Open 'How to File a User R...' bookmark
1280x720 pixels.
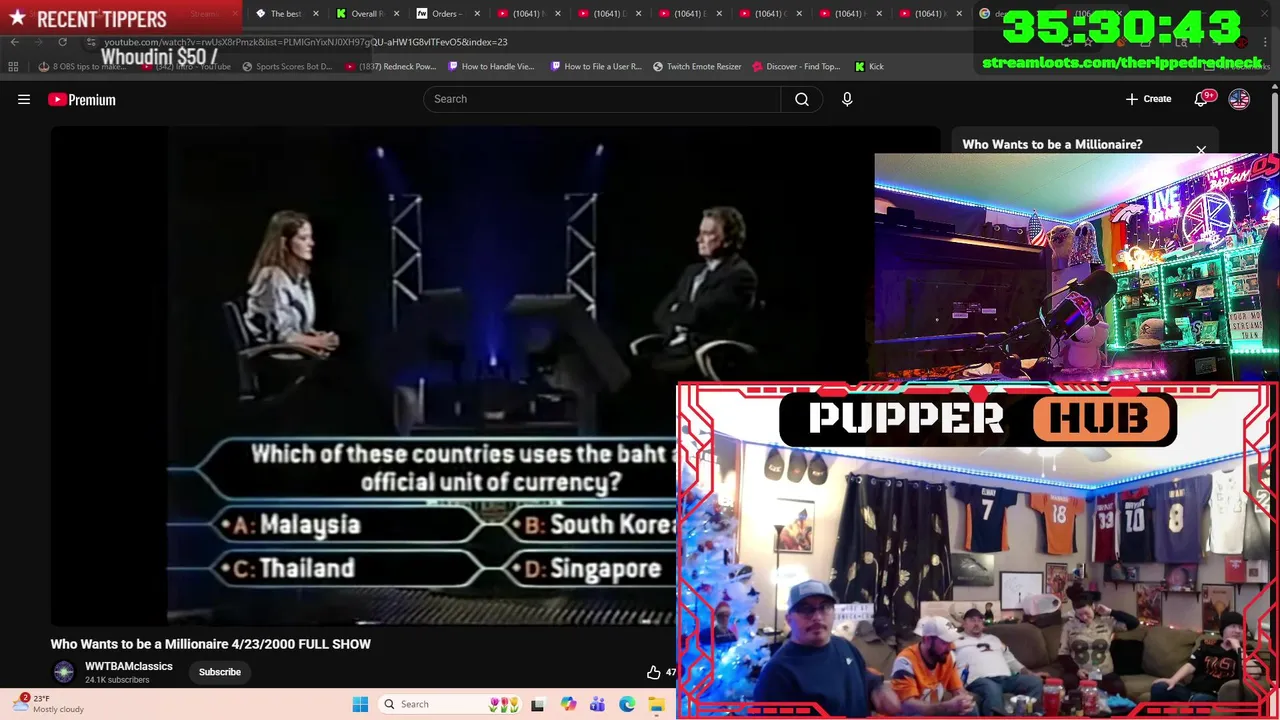(596, 67)
